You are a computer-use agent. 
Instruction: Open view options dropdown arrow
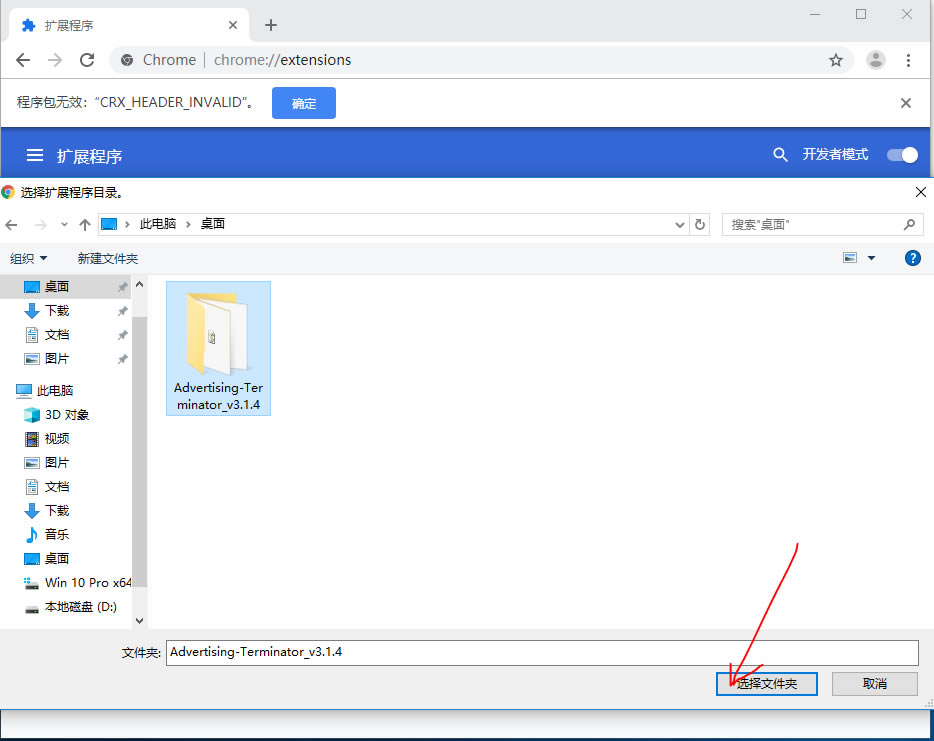[x=871, y=258]
